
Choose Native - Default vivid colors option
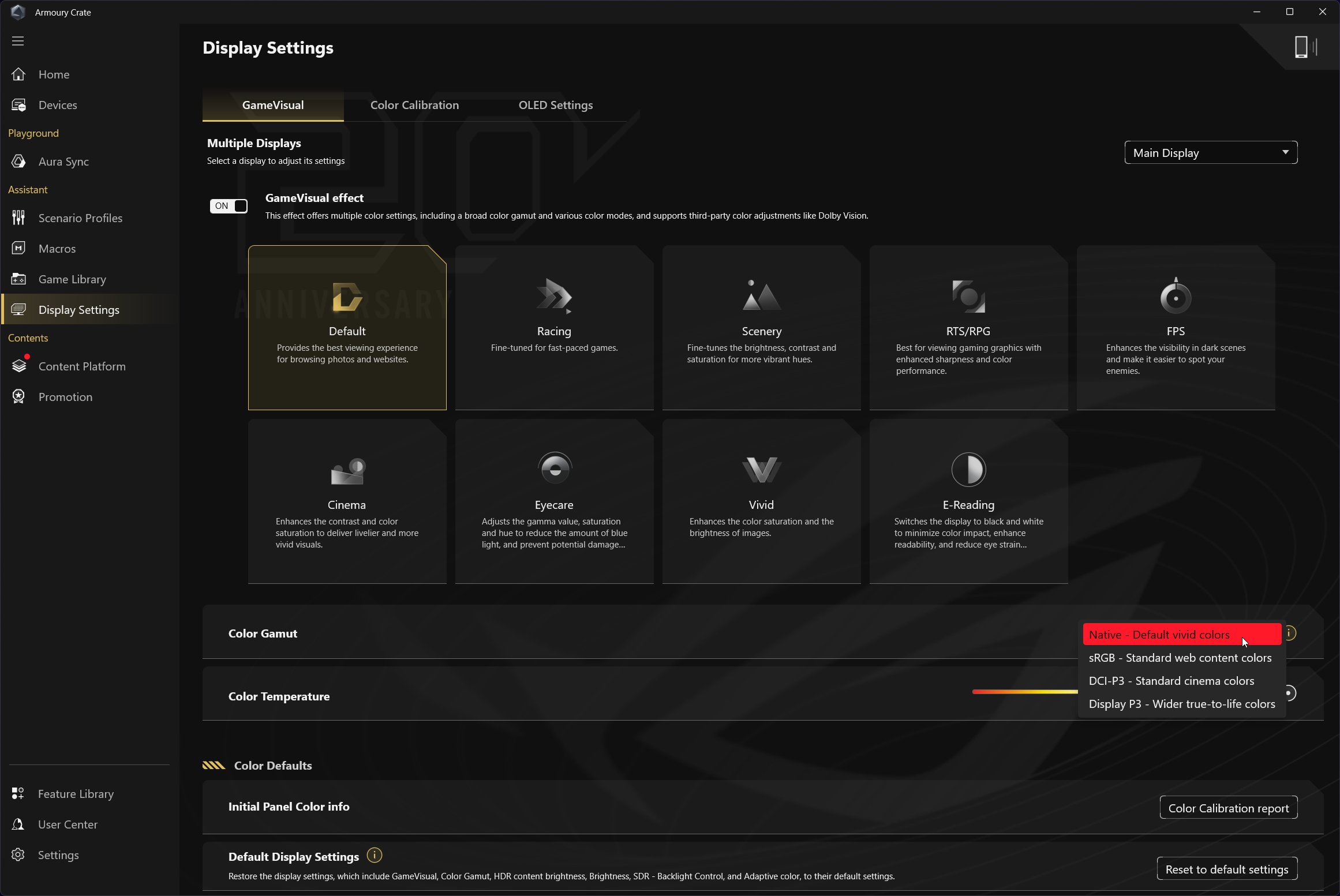tap(1182, 635)
